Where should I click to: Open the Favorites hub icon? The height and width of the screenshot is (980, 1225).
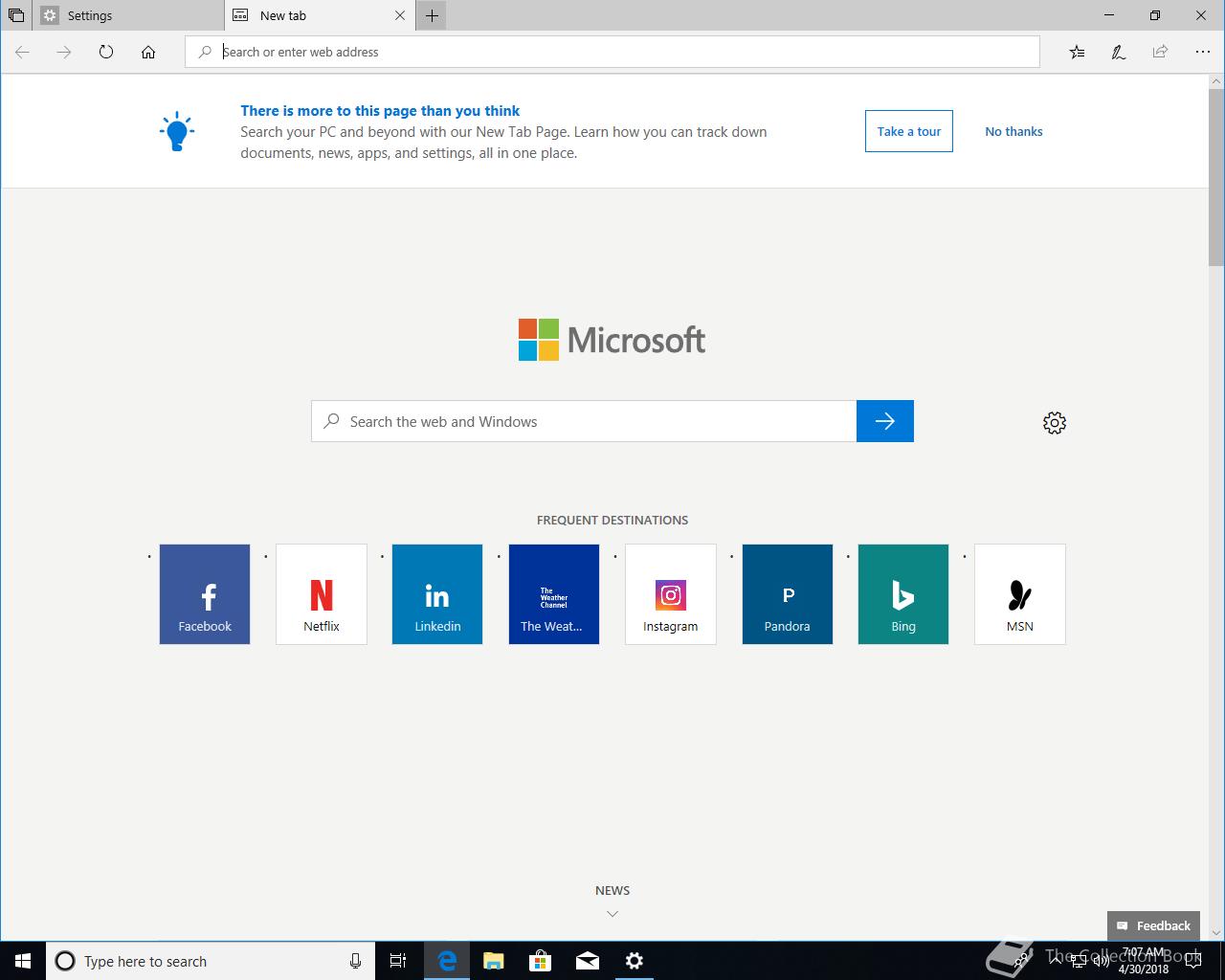(1077, 52)
